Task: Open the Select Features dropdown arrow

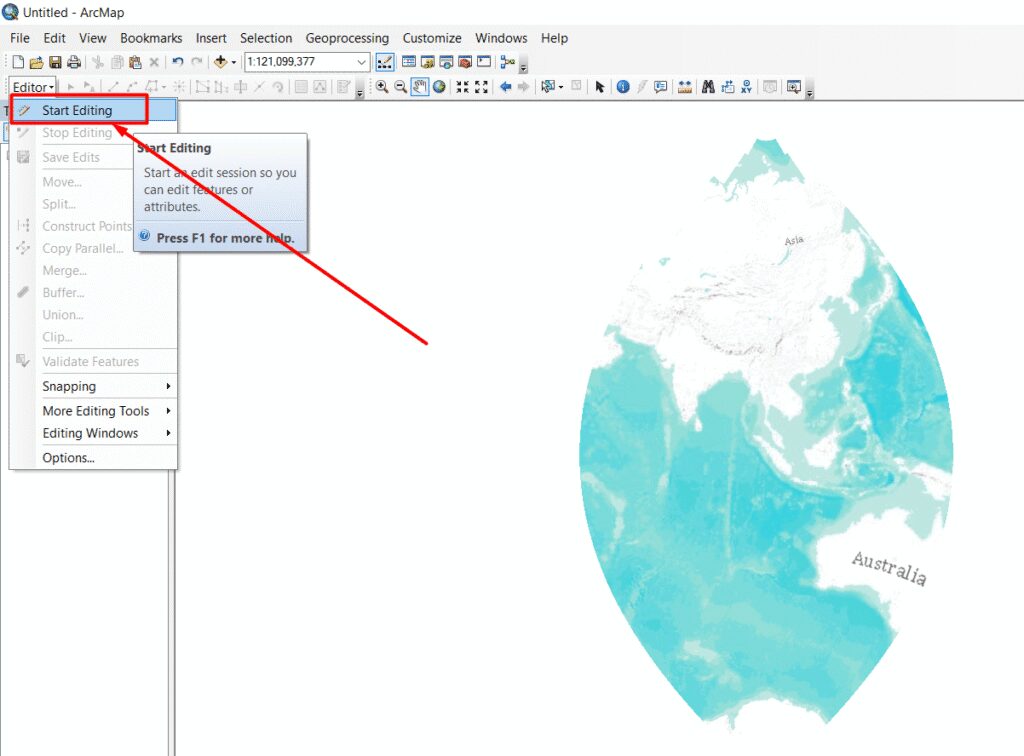Action: click(x=561, y=87)
